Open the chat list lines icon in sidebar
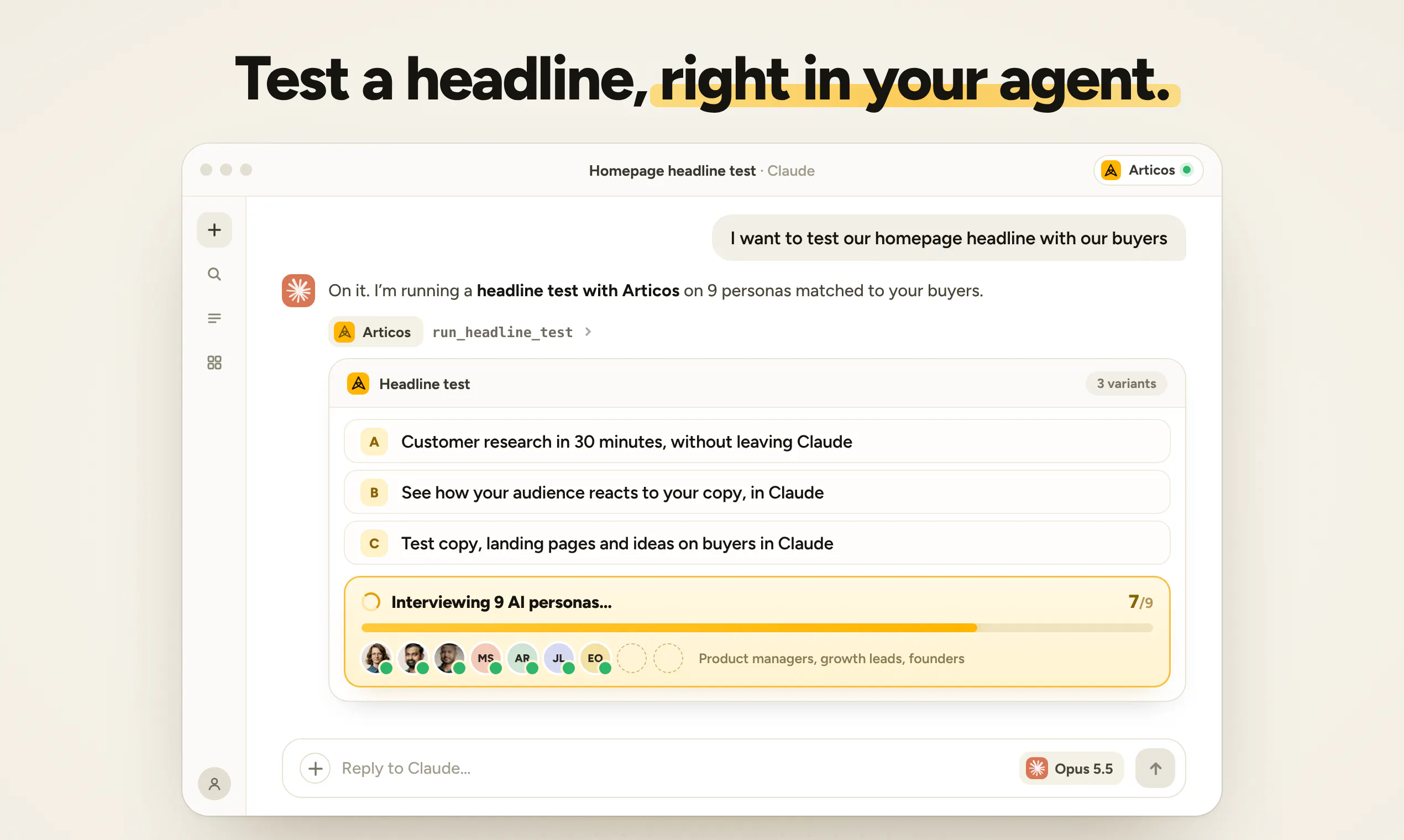The width and height of the screenshot is (1404, 840). tap(214, 318)
